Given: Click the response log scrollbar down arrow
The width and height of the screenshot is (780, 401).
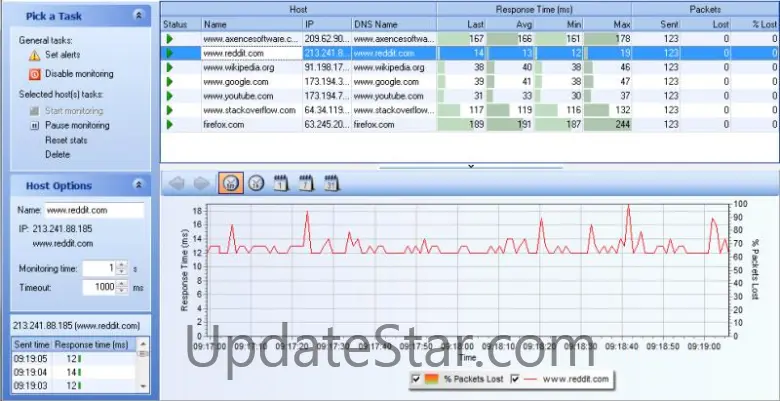Looking at the screenshot, I should click(x=143, y=386).
